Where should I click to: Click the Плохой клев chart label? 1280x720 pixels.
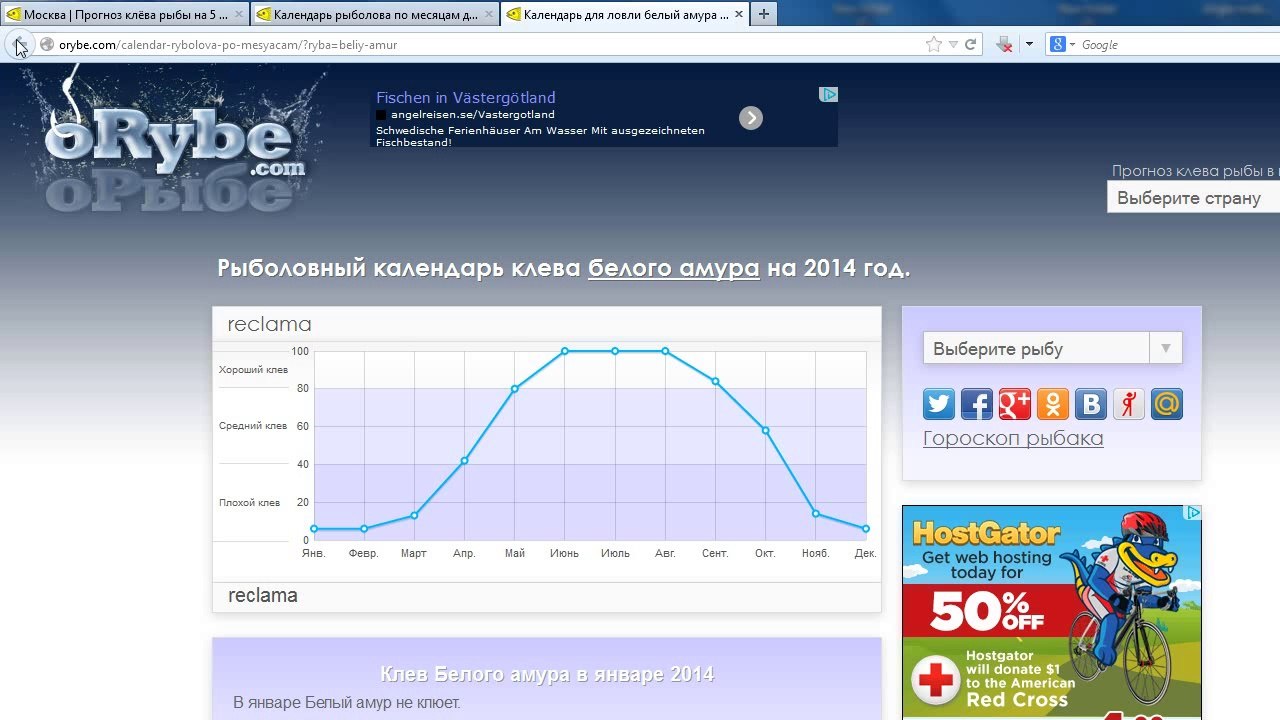pos(249,503)
